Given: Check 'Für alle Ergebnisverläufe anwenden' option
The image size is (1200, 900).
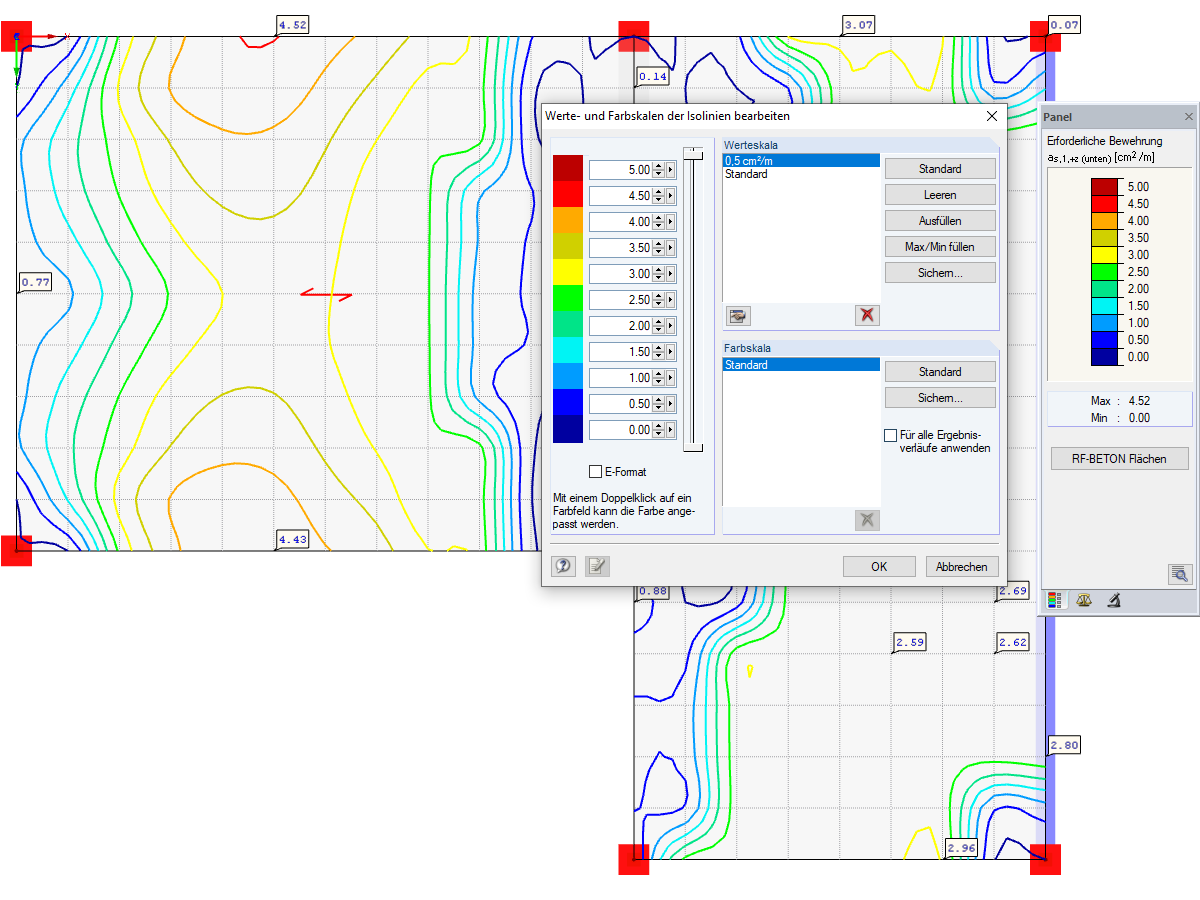Looking at the screenshot, I should tap(890, 436).
